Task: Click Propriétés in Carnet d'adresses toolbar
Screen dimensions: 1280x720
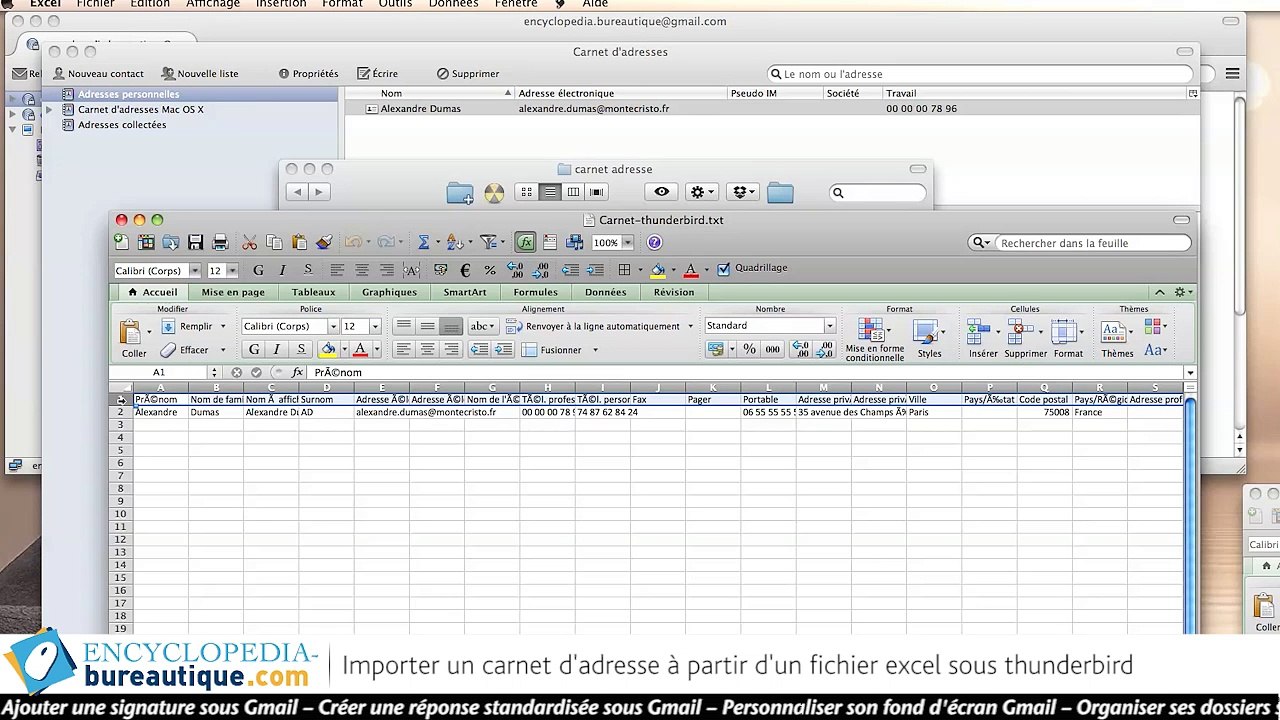Action: tap(308, 74)
